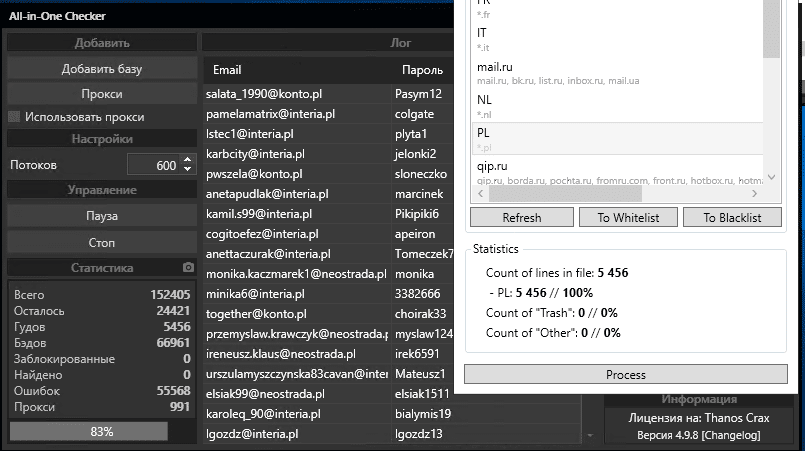Image resolution: width=805 pixels, height=451 pixels.
Task: Select row cogitoefez@interia.pl
Action: [x=329, y=234]
